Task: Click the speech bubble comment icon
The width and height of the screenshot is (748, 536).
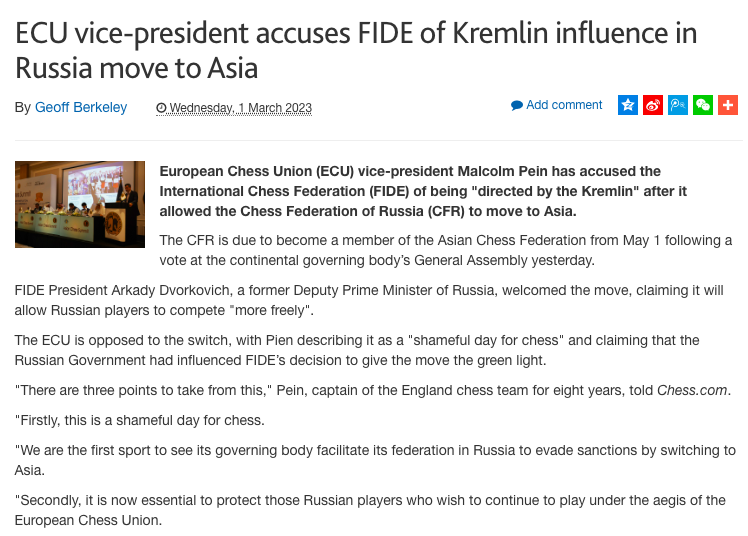Action: point(517,105)
